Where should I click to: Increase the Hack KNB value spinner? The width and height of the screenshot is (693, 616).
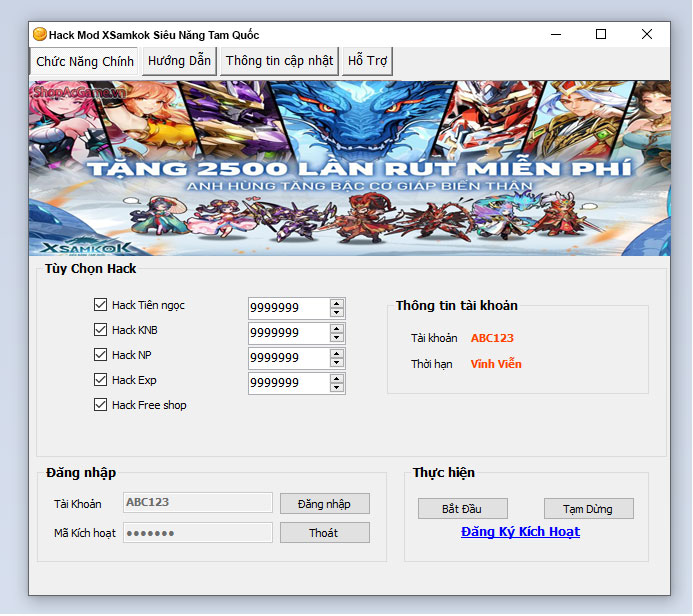[x=337, y=328]
